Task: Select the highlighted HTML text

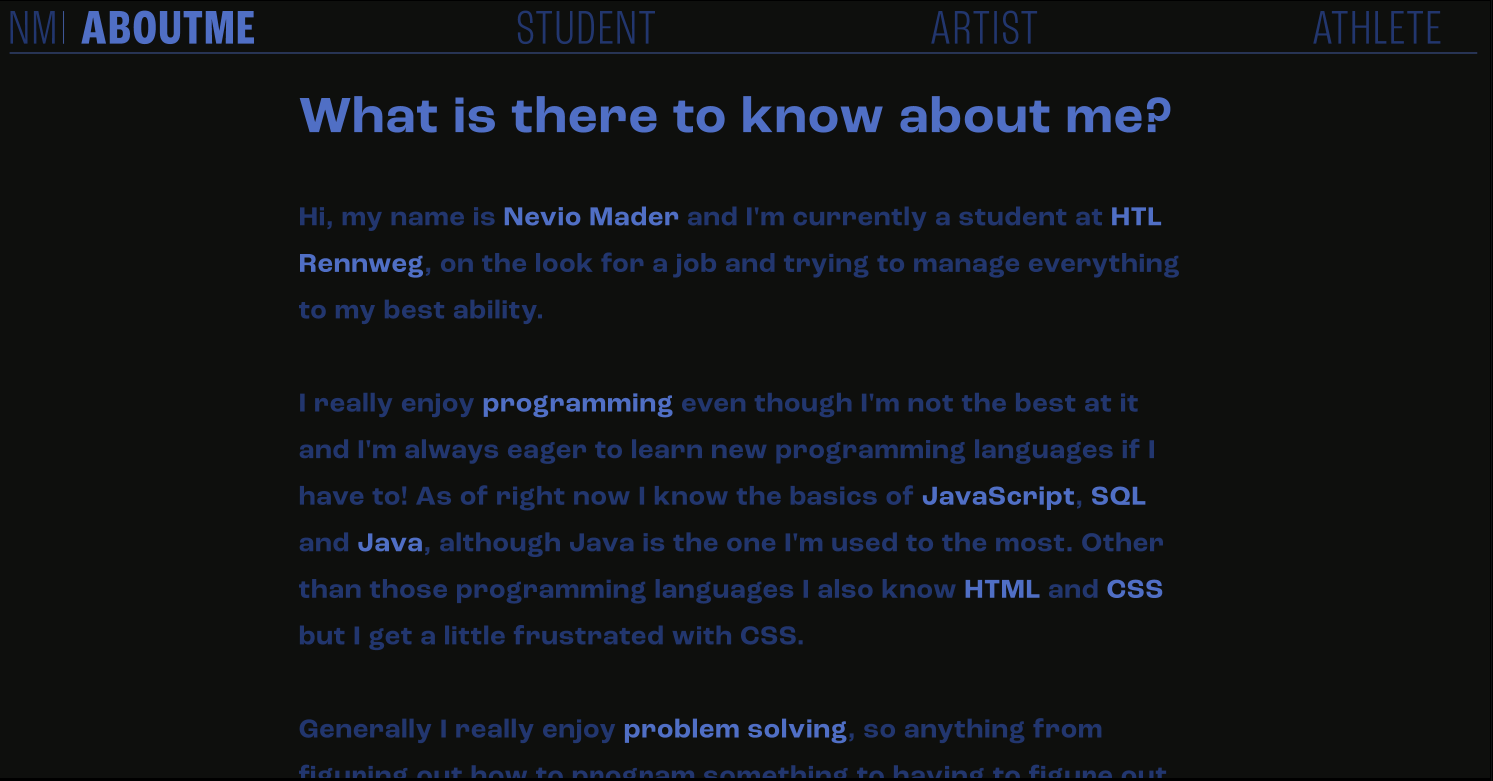Action: 1002,589
